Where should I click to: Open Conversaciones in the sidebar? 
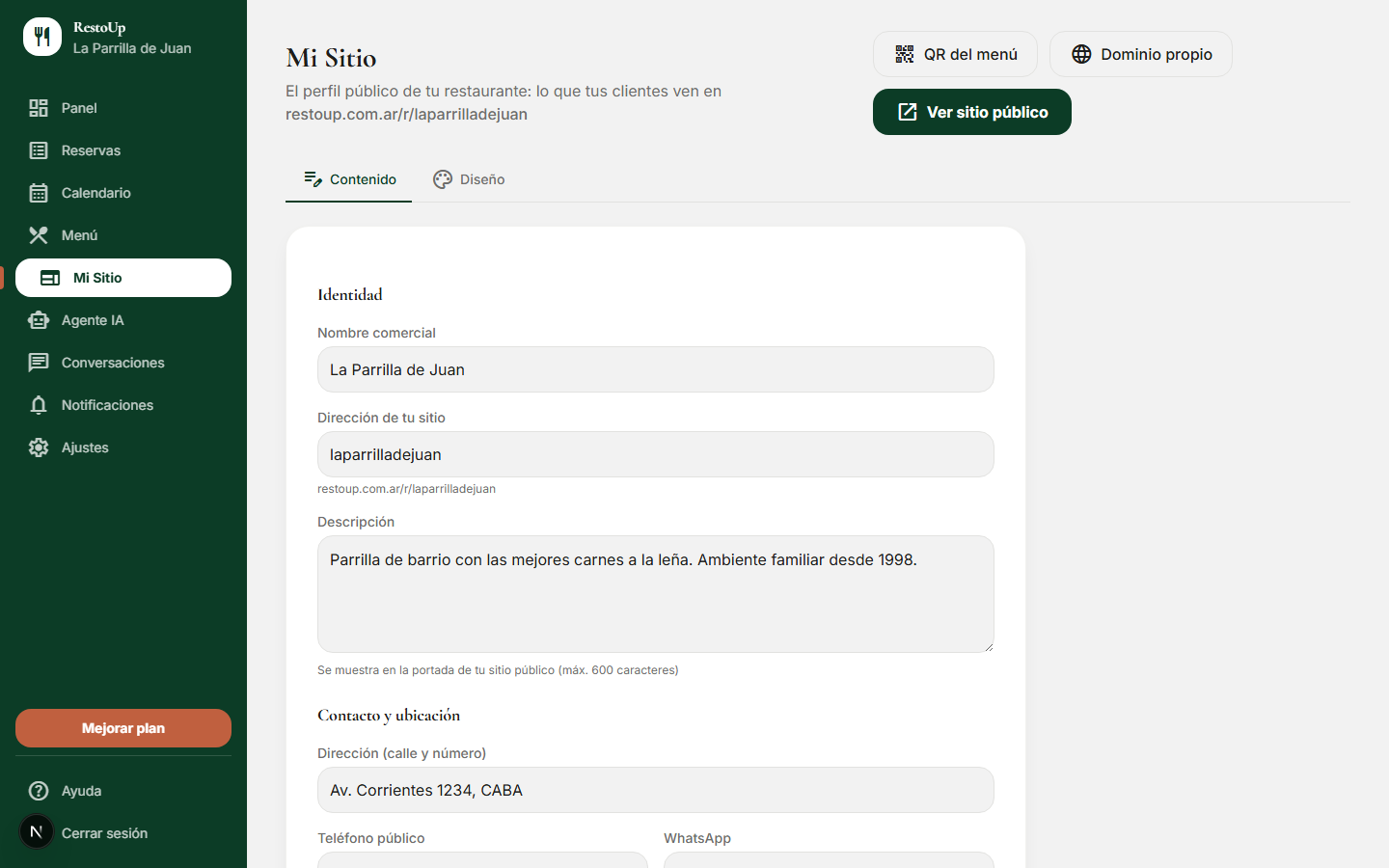(123, 363)
